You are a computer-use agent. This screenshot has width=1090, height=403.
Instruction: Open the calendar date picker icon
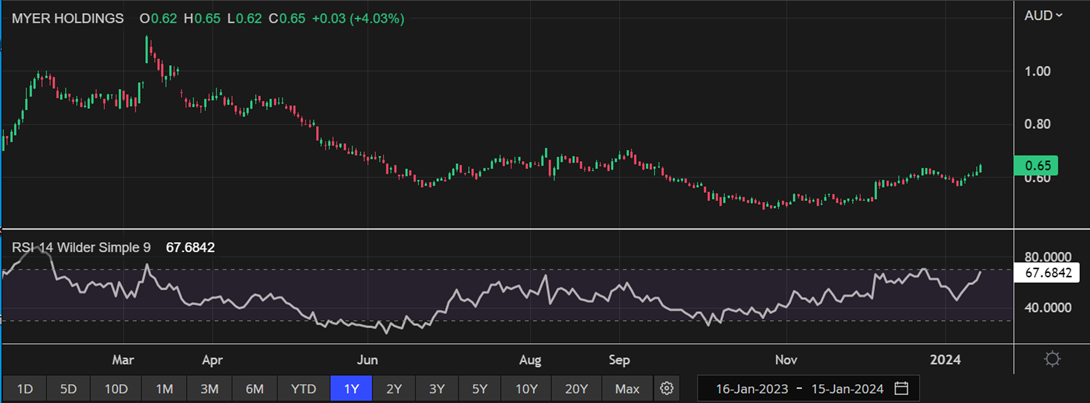click(901, 388)
